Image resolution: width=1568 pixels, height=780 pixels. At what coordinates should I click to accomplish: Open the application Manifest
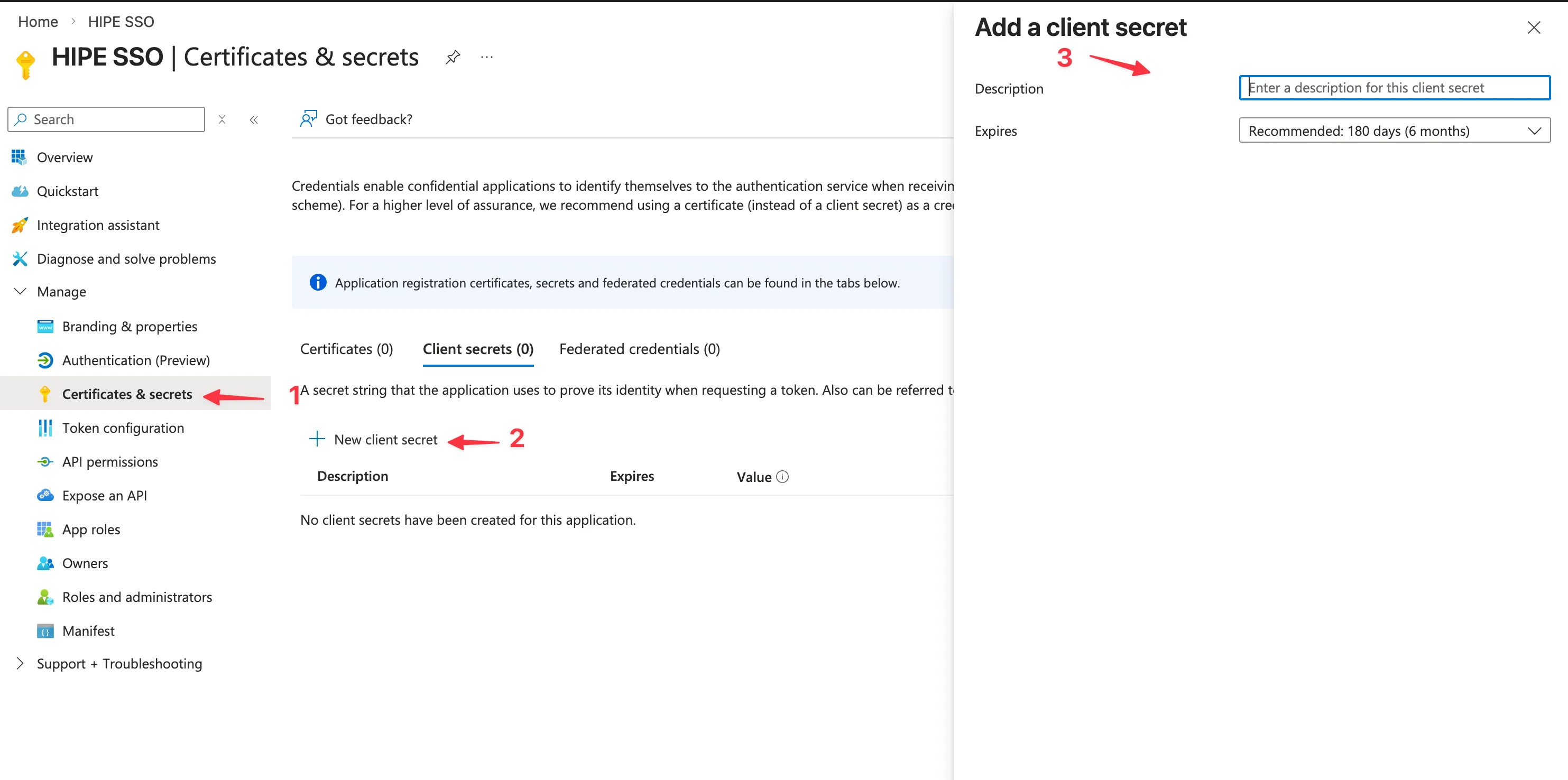(88, 630)
